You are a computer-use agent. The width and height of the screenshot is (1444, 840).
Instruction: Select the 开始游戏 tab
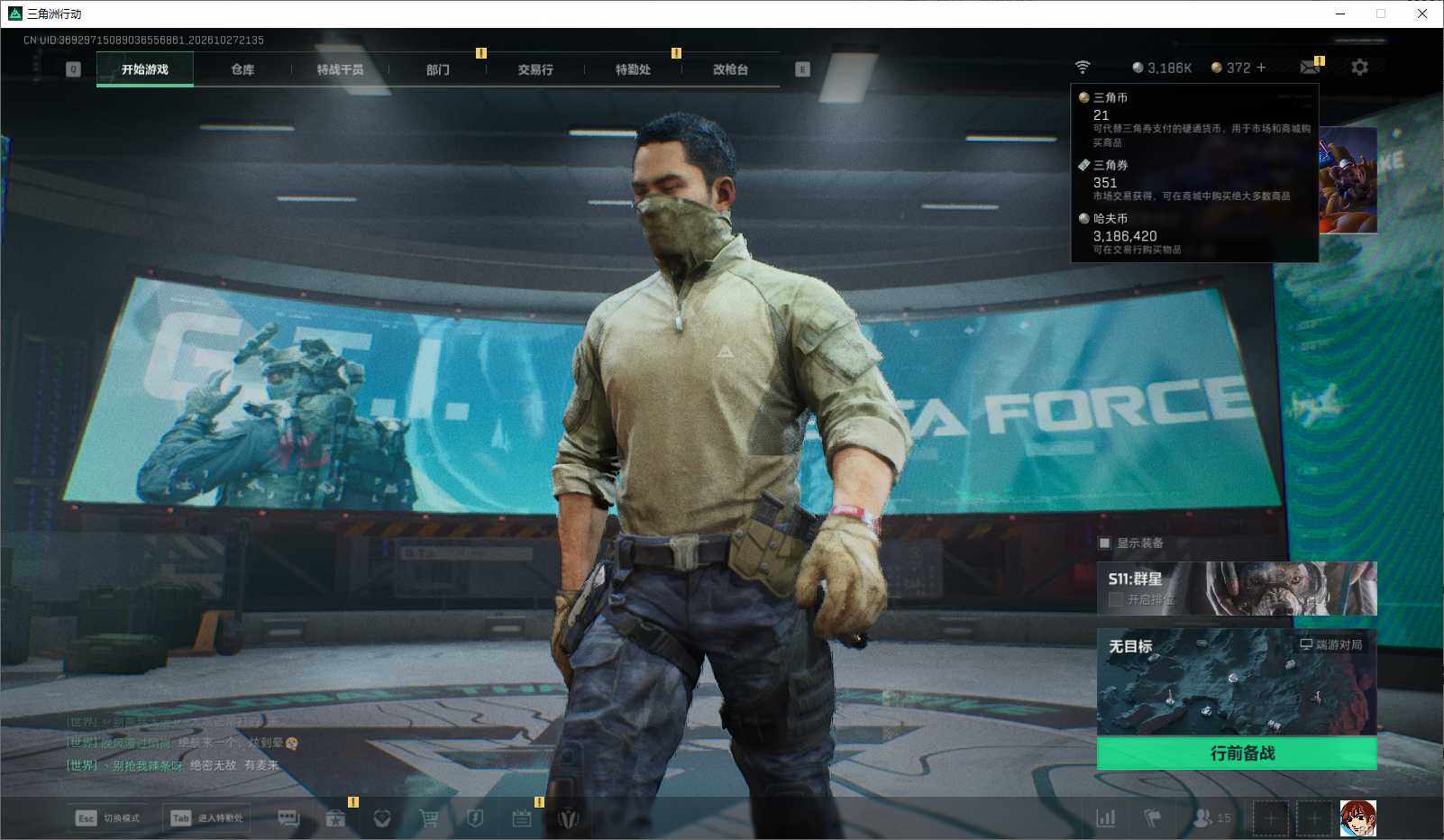[x=145, y=69]
